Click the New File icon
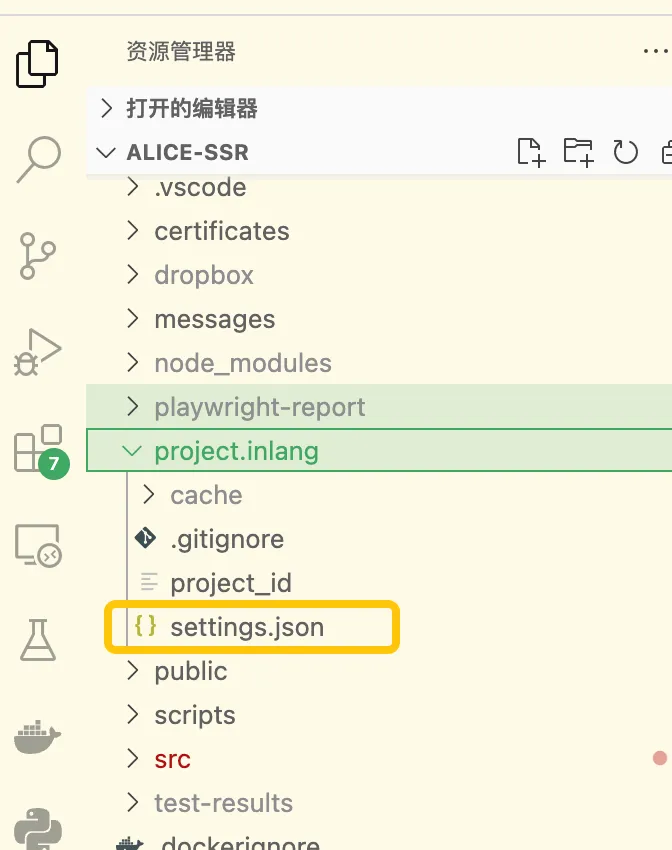This screenshot has height=850, width=672. [531, 152]
